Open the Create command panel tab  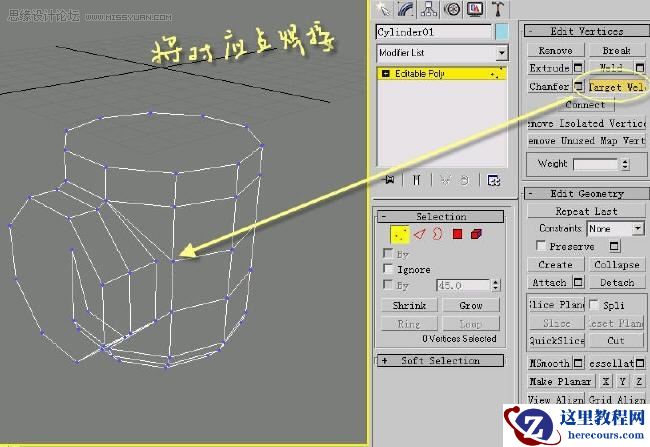[383, 8]
